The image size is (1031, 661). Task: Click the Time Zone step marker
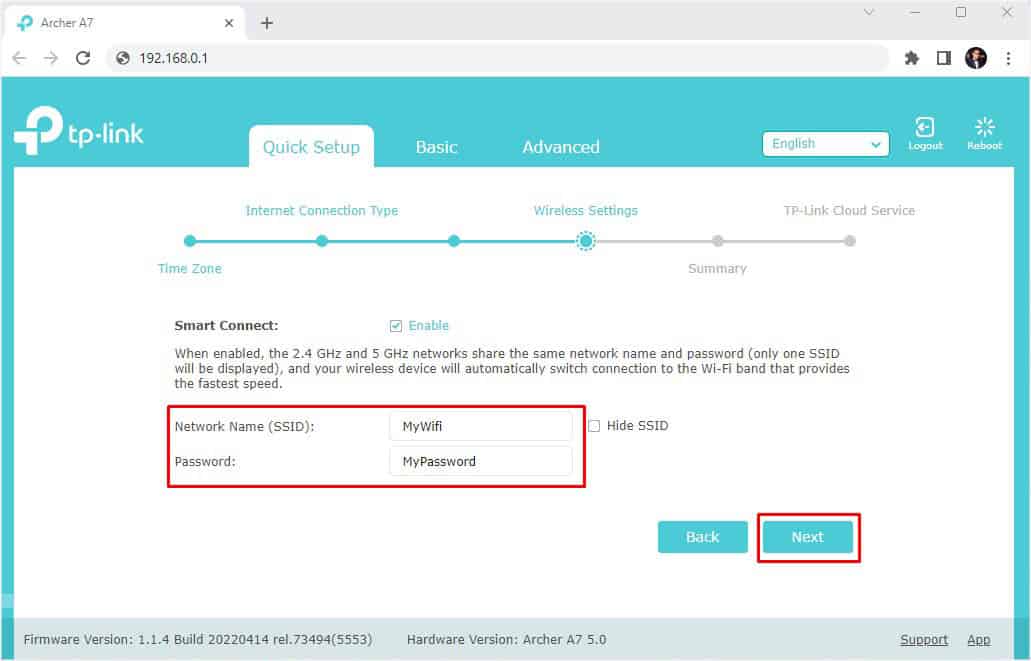click(x=190, y=241)
